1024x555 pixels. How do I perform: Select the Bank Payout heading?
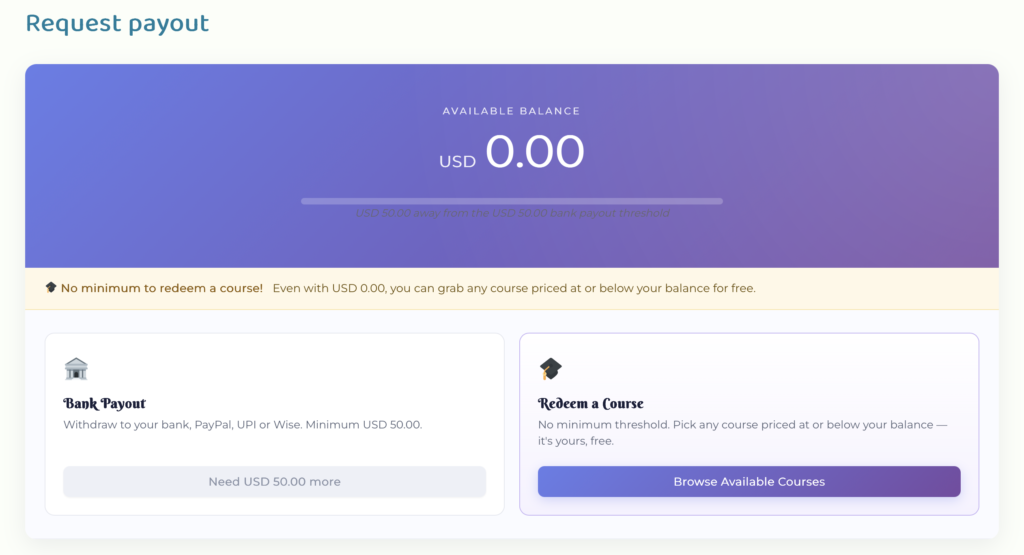(104, 404)
